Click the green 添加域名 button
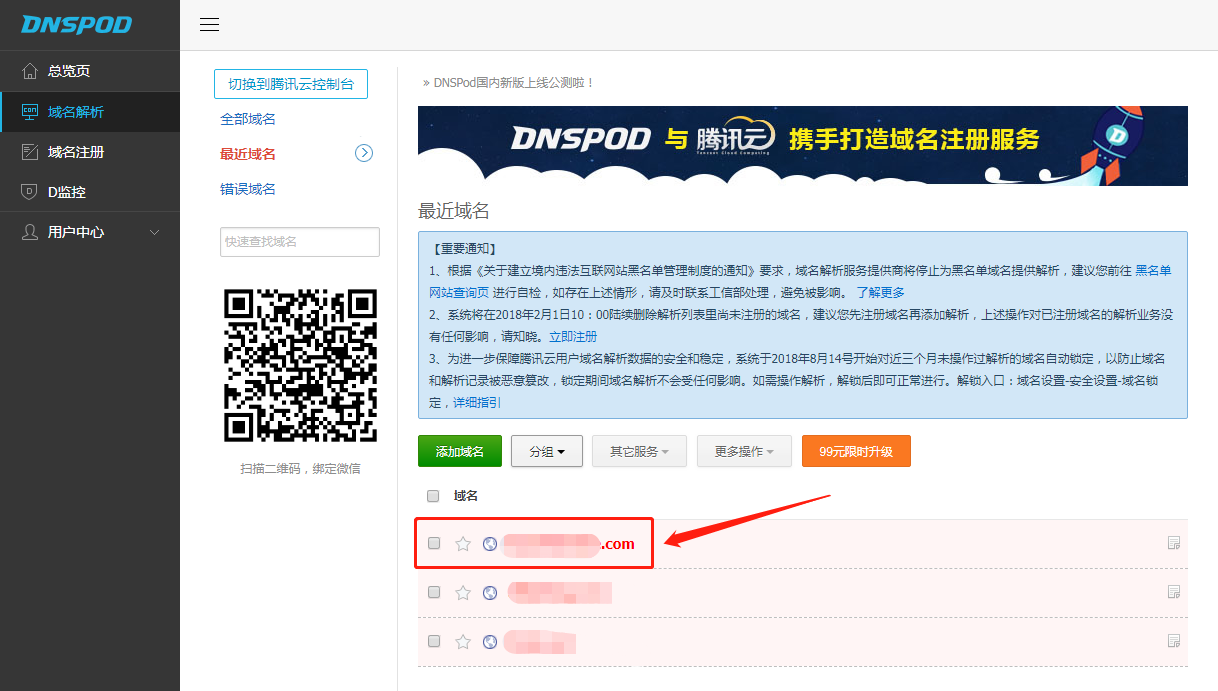Image resolution: width=1218 pixels, height=691 pixels. tap(459, 451)
